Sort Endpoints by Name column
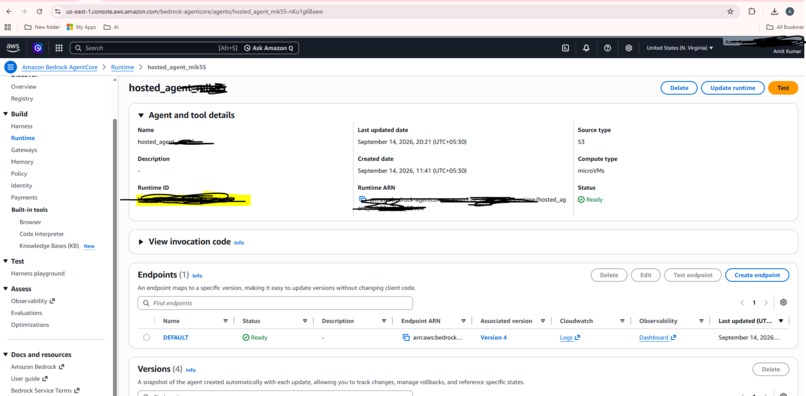Viewport: 806px width, 396px height. click(225, 321)
